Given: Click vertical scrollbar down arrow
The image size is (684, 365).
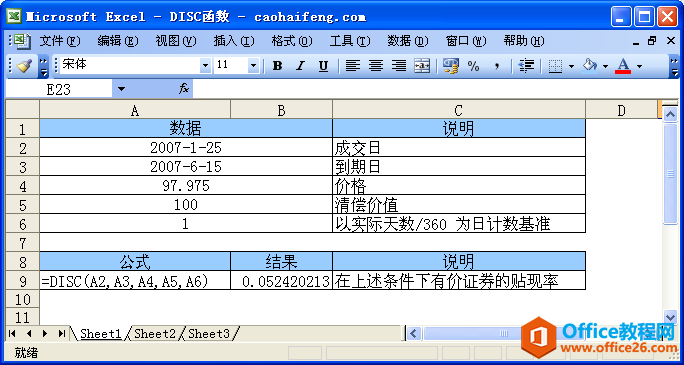Looking at the screenshot, I should point(670,317).
